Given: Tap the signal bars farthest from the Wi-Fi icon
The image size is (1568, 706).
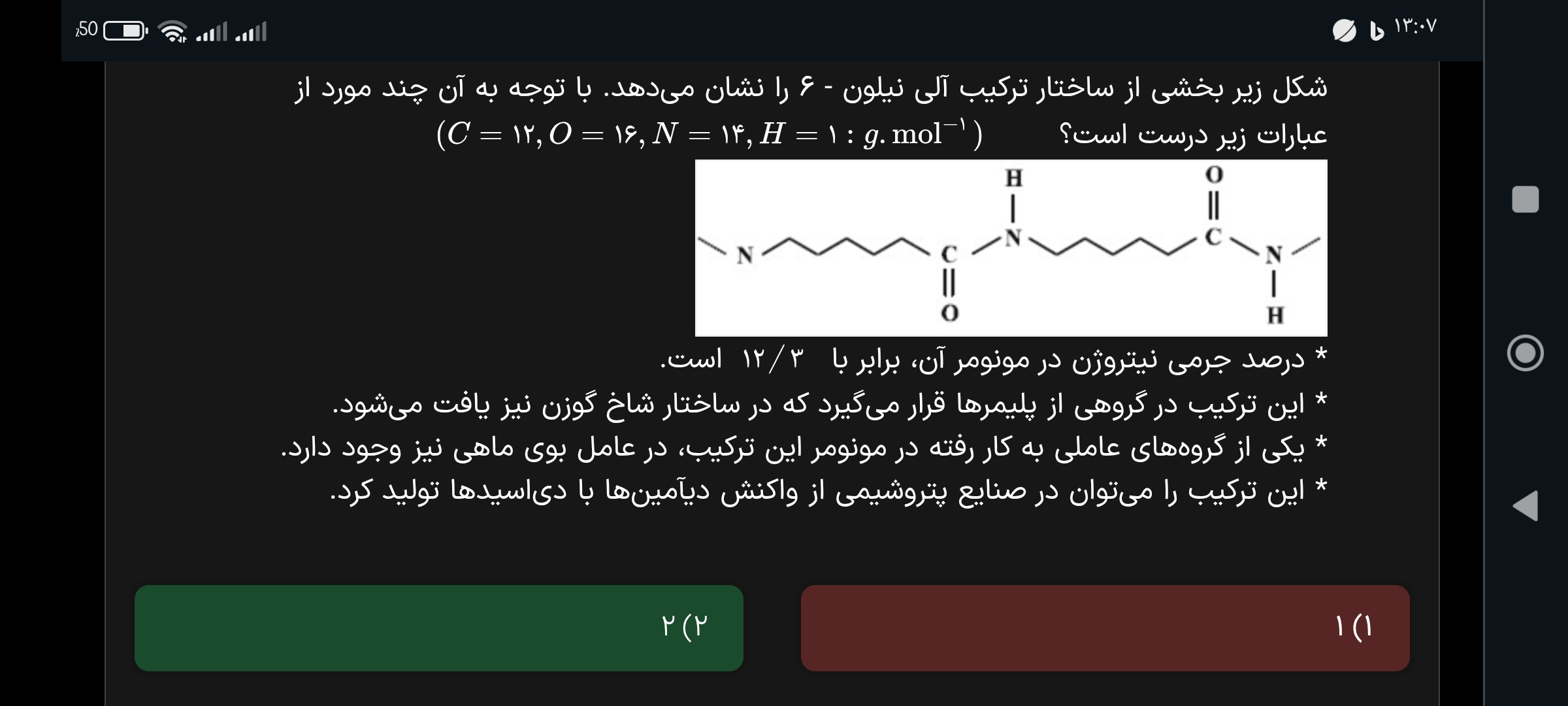Looking at the screenshot, I should click(252, 31).
